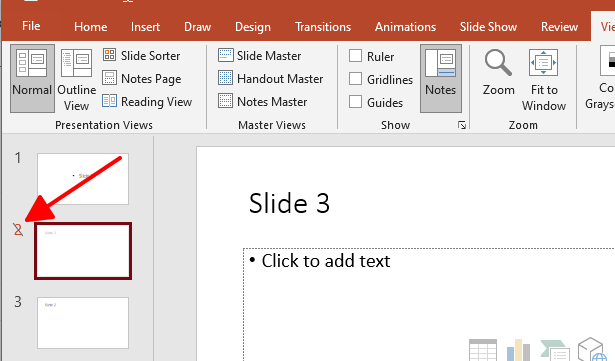Insert SmartArt graphic via placeholder icon

click(555, 350)
